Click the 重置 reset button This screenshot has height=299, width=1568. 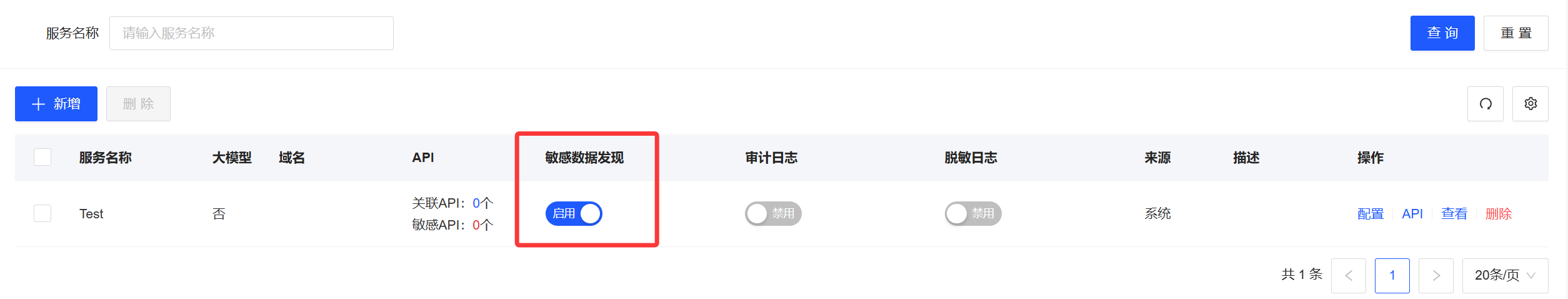click(1516, 33)
